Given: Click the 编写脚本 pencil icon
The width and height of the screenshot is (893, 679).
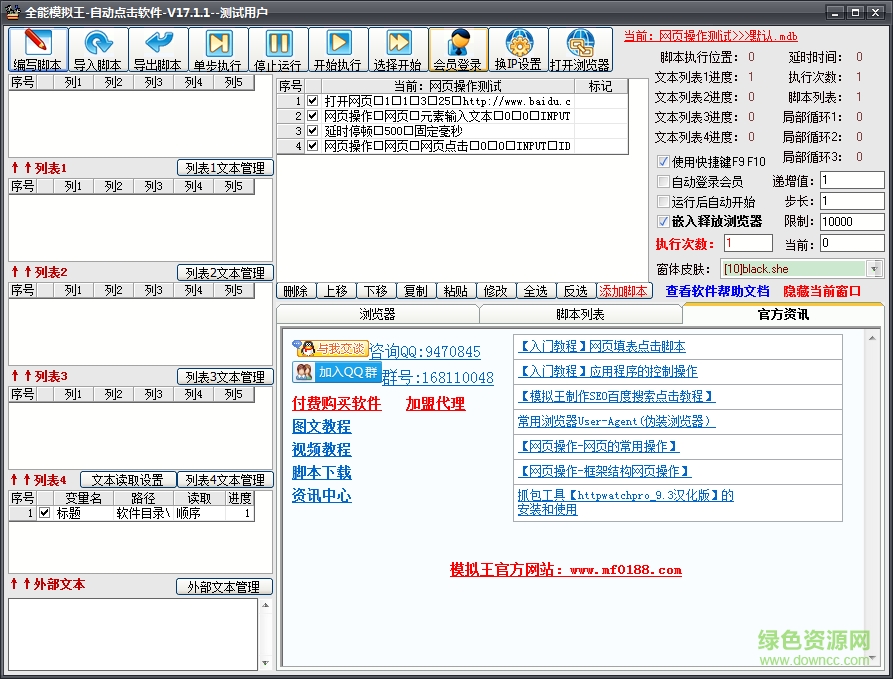Looking at the screenshot, I should point(38,43).
